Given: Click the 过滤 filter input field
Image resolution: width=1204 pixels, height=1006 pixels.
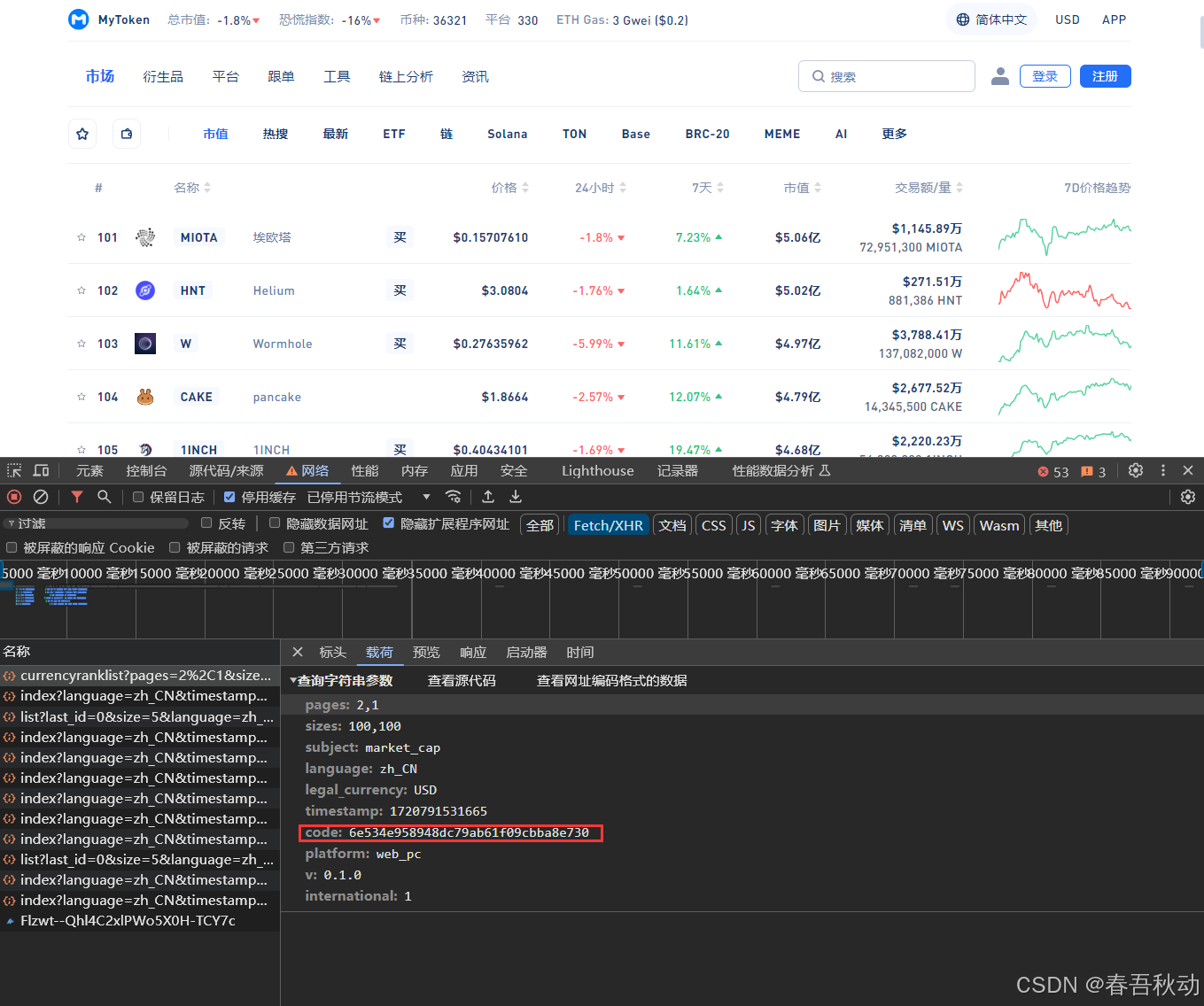Looking at the screenshot, I should click(x=97, y=523).
